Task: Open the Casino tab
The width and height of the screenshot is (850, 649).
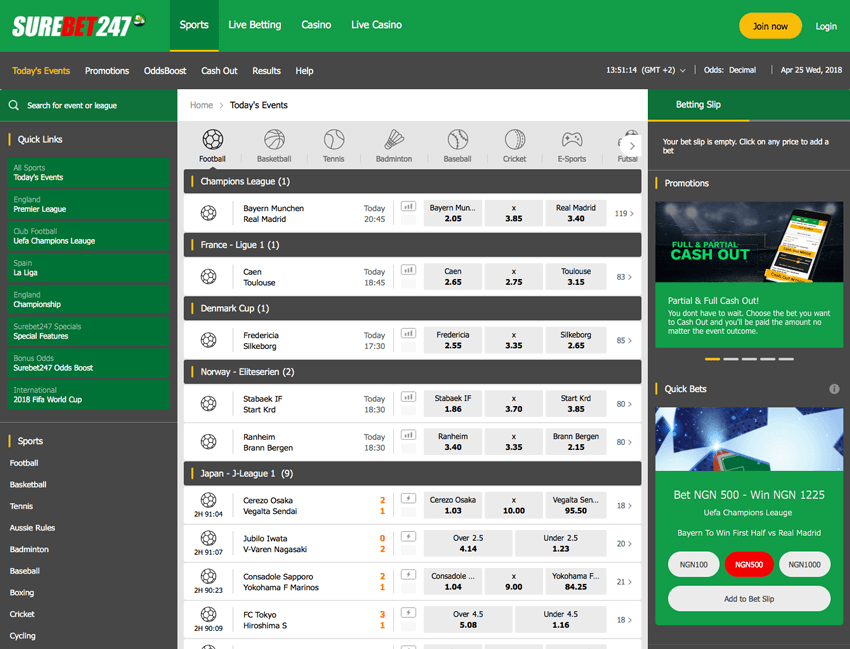Action: pos(316,25)
